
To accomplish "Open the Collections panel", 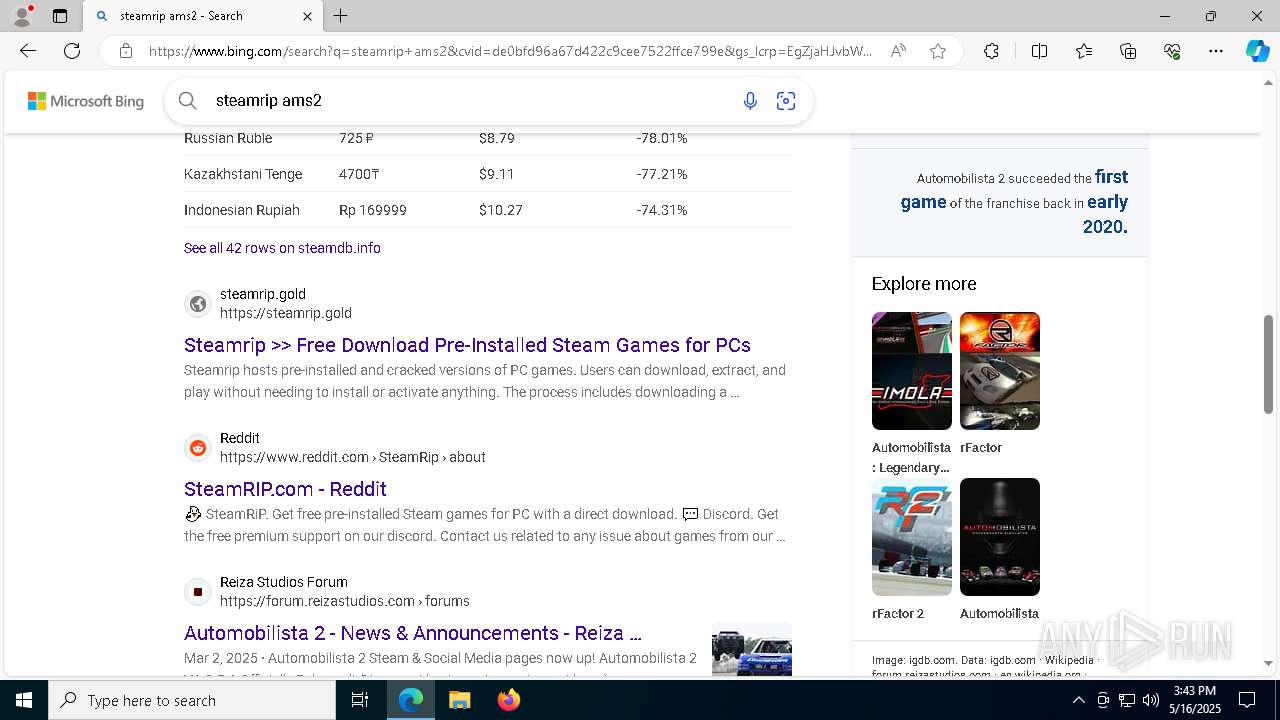I will click(x=1128, y=51).
